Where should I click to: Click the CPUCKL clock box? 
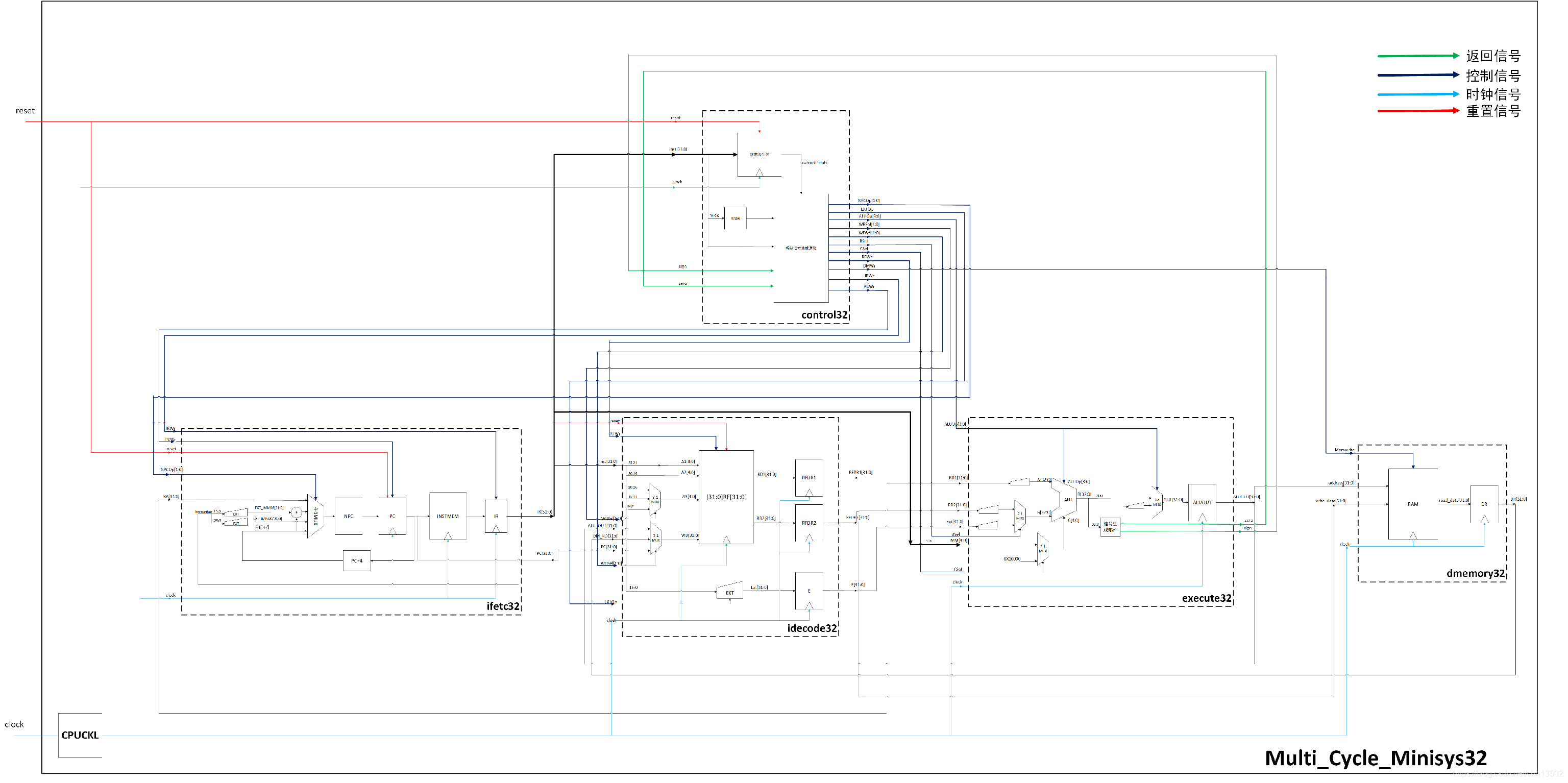[80, 735]
